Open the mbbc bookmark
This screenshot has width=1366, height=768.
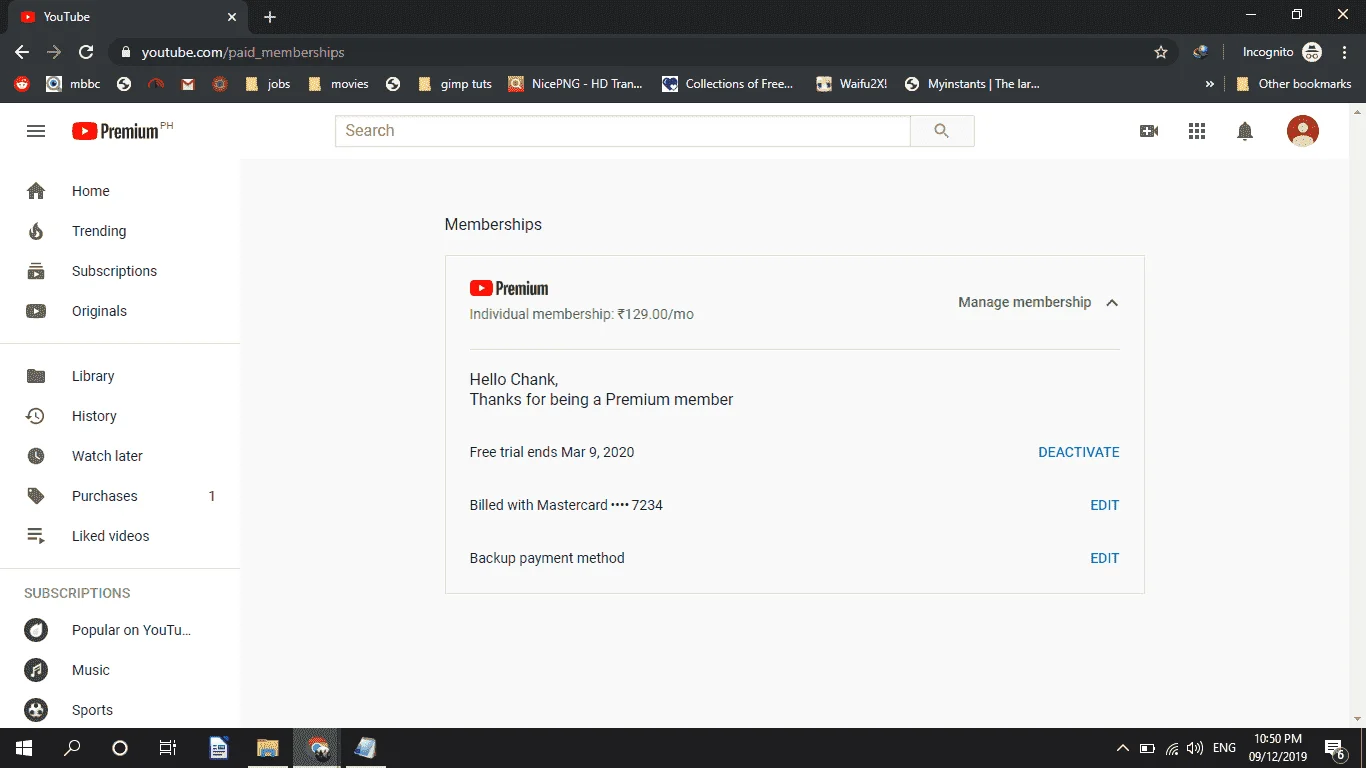click(73, 84)
